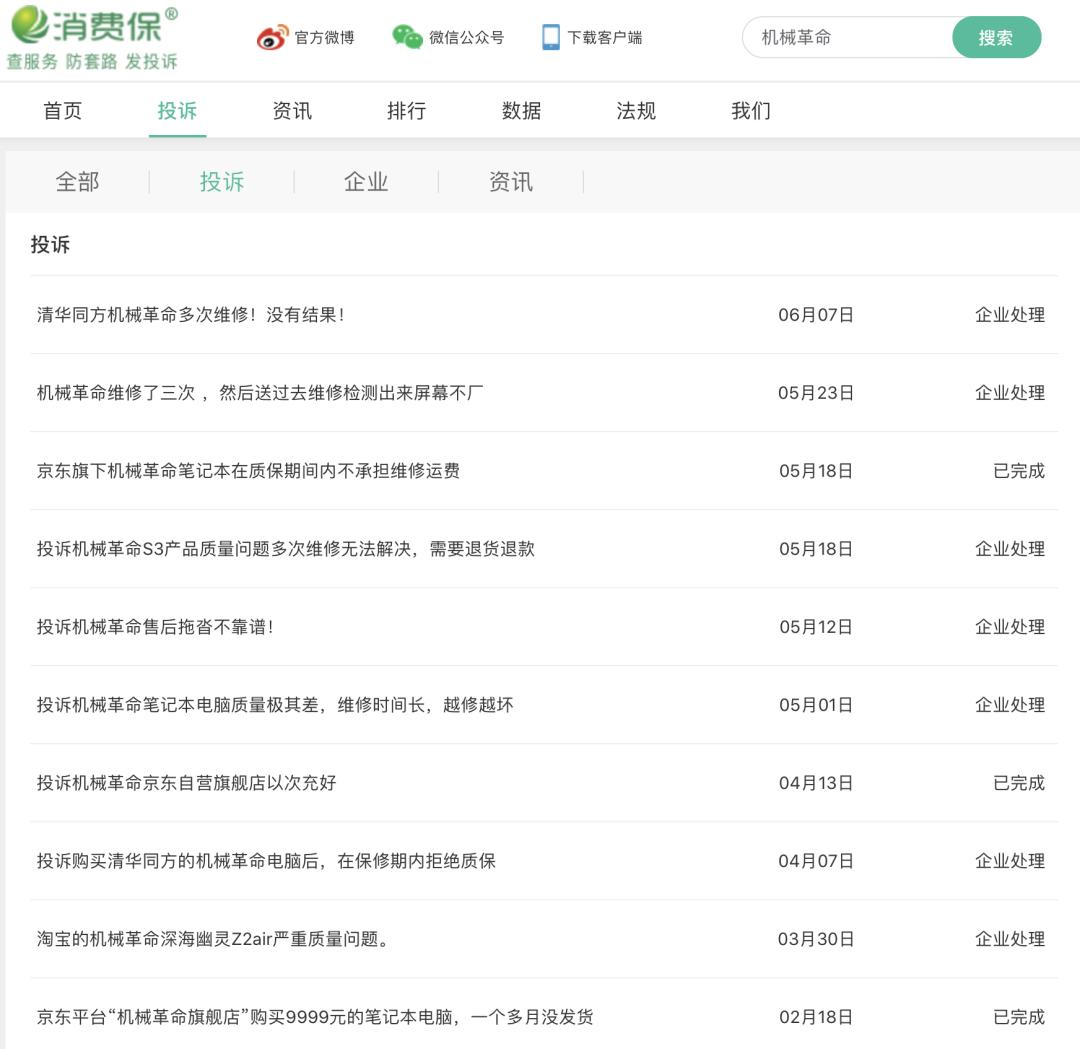Click the date 06月07日
The image size is (1080, 1049).
pyautogui.click(x=816, y=315)
